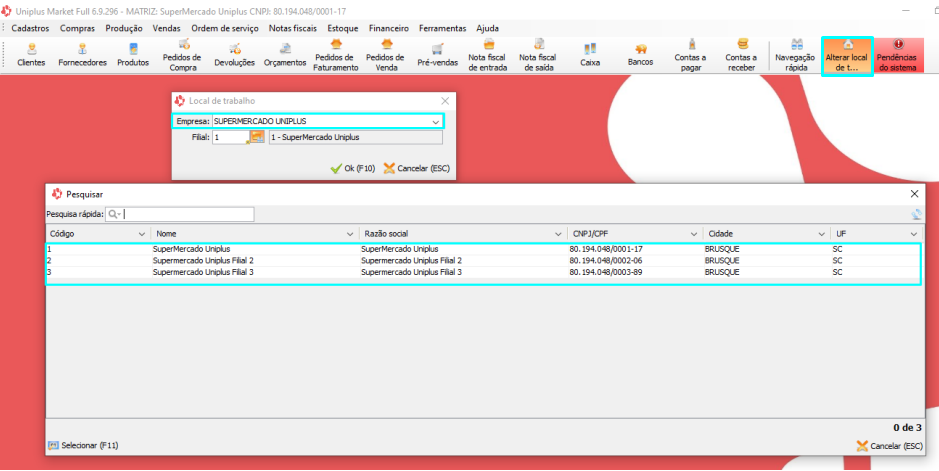Open the Empresa dropdown
The image size is (939, 471).
(435, 121)
